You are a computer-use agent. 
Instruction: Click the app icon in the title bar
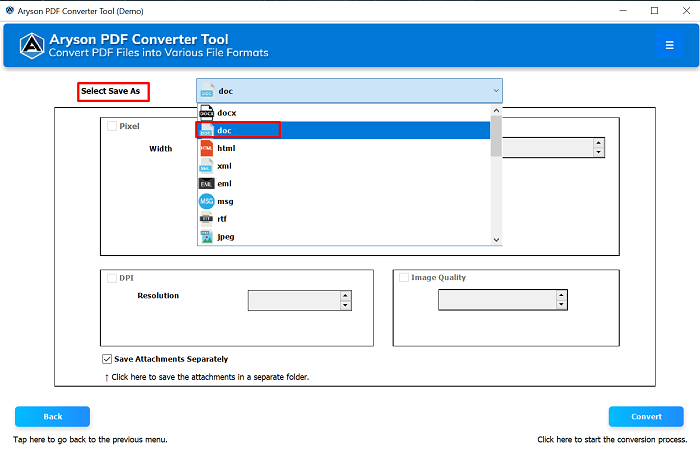point(9,10)
